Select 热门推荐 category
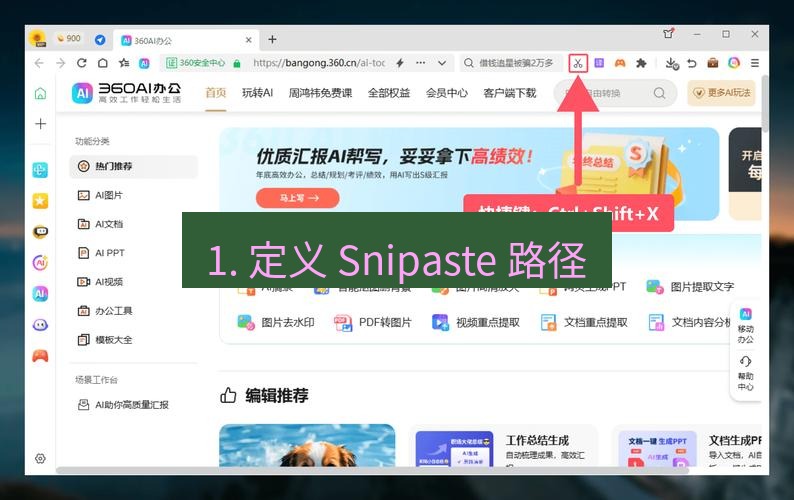 (x=133, y=166)
